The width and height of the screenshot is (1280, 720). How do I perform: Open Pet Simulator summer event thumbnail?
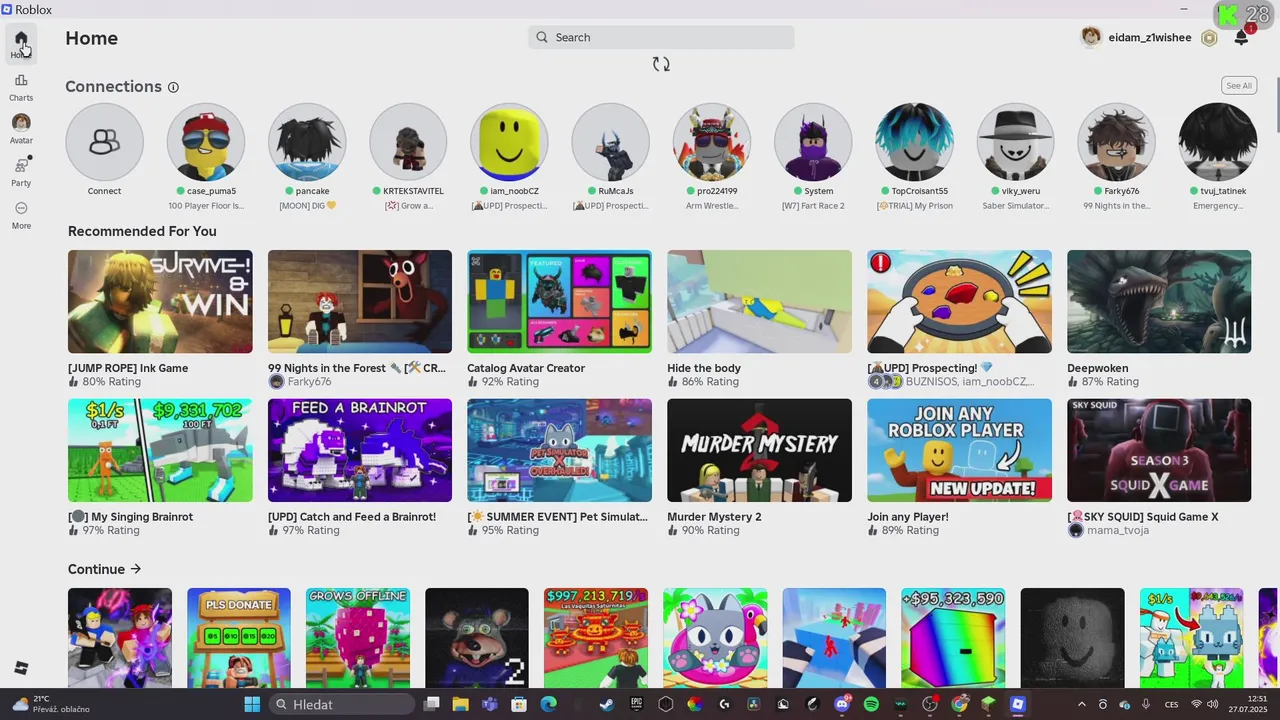(560, 450)
